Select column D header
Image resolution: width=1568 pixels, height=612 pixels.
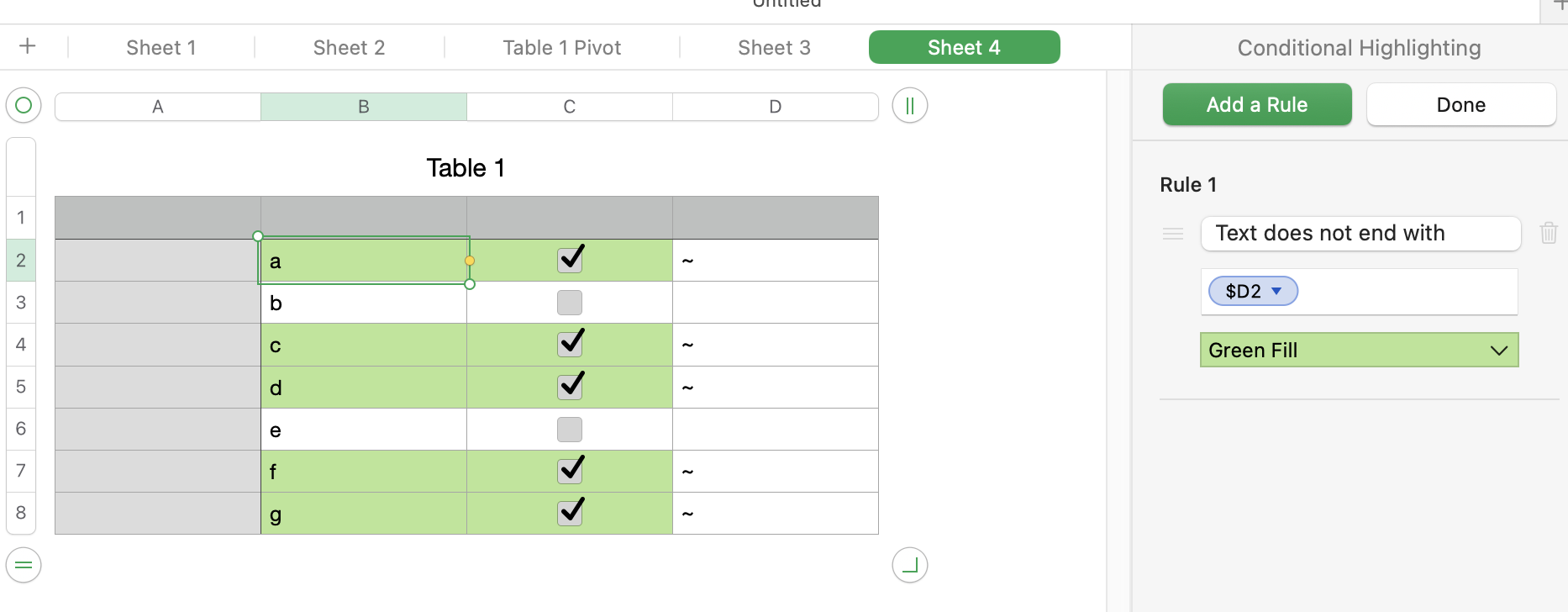(x=775, y=107)
